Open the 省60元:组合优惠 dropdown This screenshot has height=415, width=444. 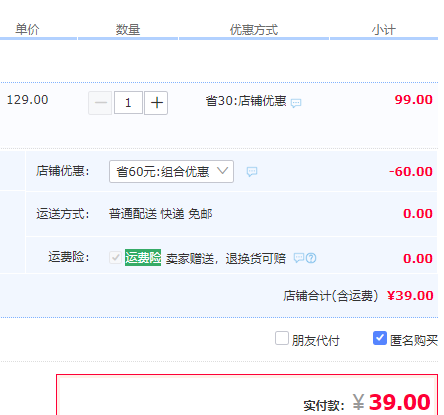point(171,172)
